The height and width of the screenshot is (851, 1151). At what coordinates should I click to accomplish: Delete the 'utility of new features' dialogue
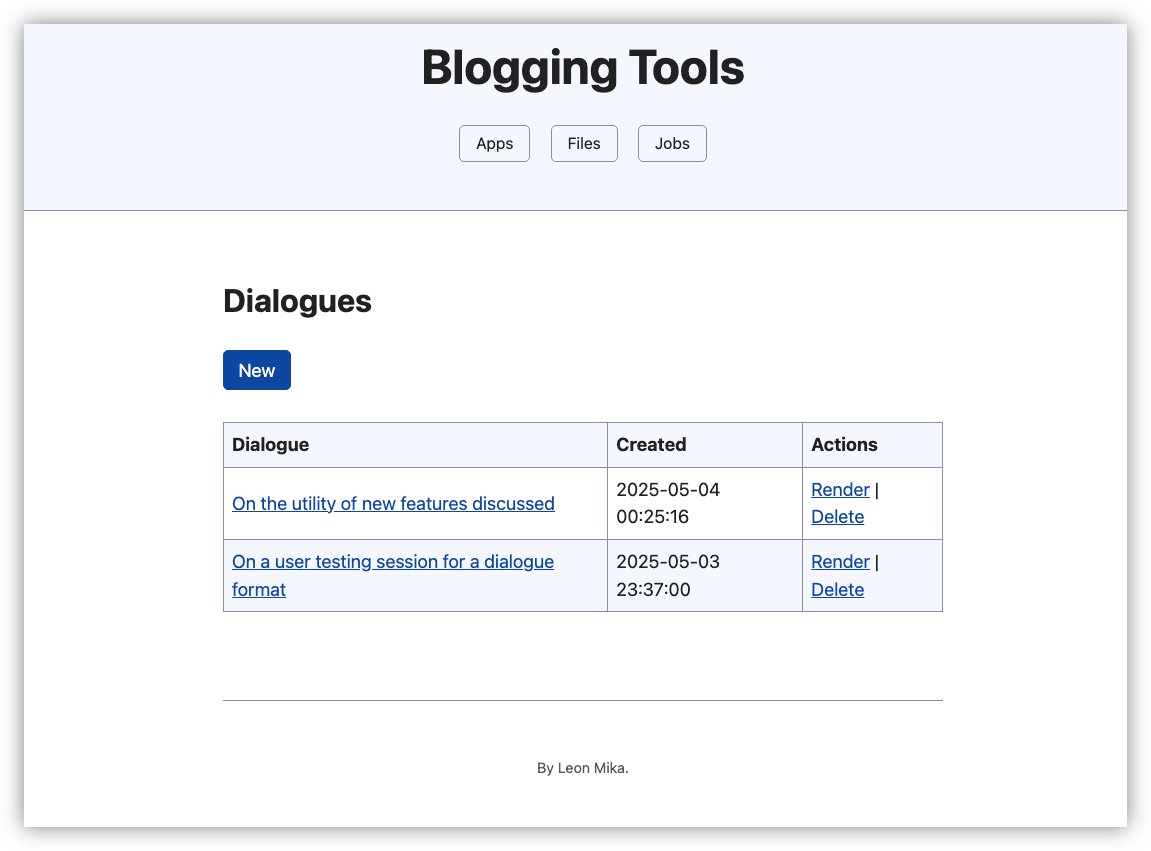838,517
